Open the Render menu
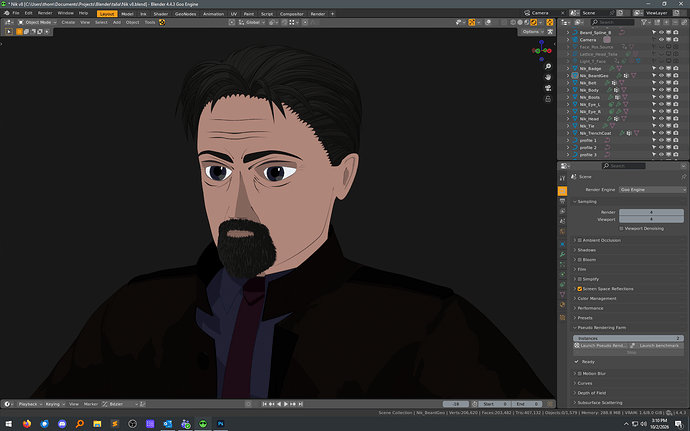This screenshot has width=690, height=431. (45, 13)
